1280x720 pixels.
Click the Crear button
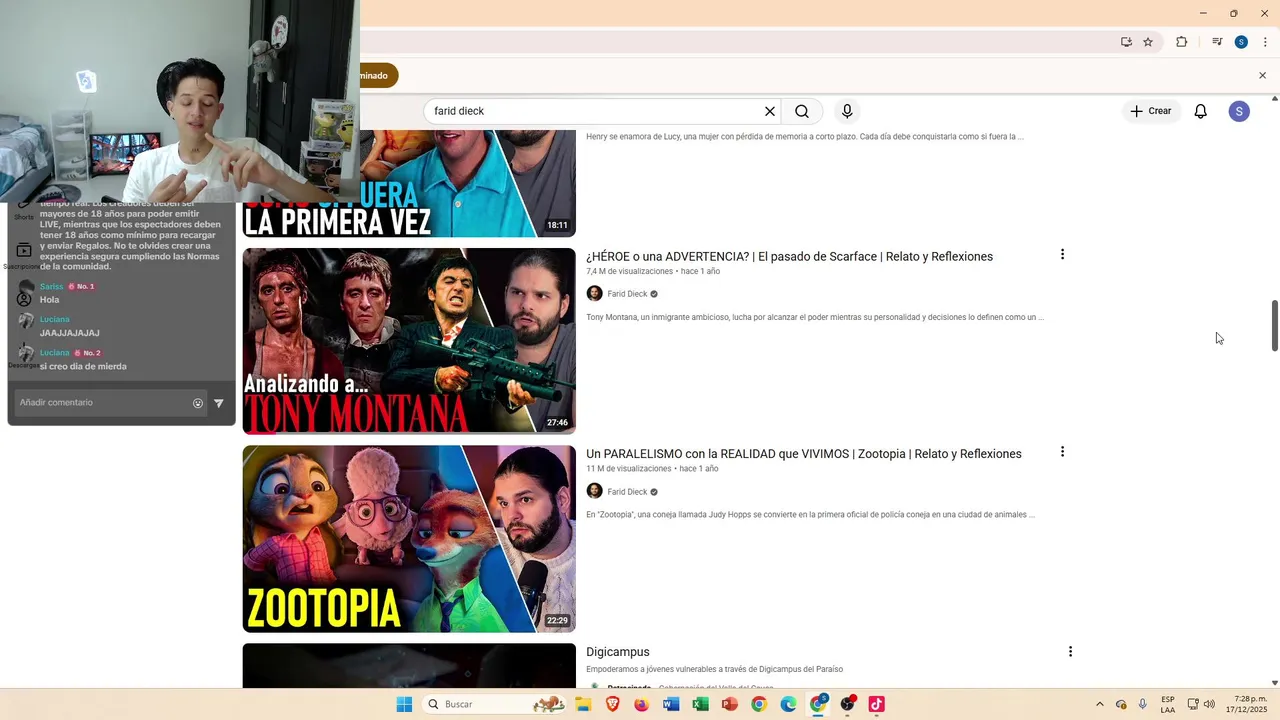(x=1150, y=111)
